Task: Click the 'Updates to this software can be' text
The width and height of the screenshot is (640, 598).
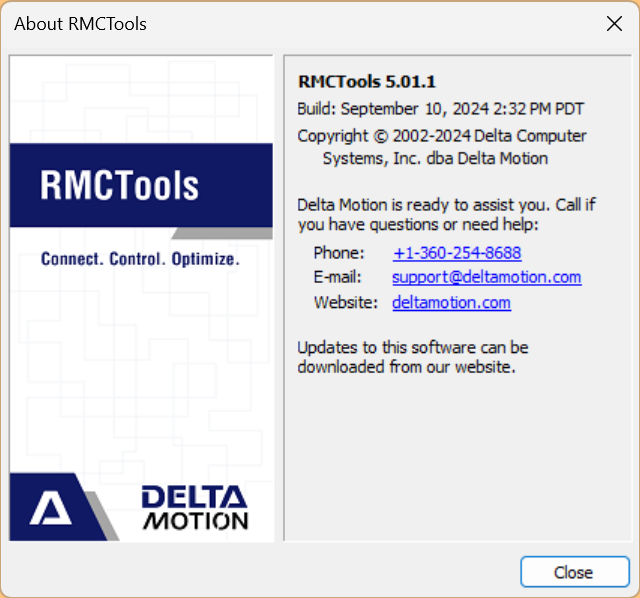Action: (x=413, y=348)
